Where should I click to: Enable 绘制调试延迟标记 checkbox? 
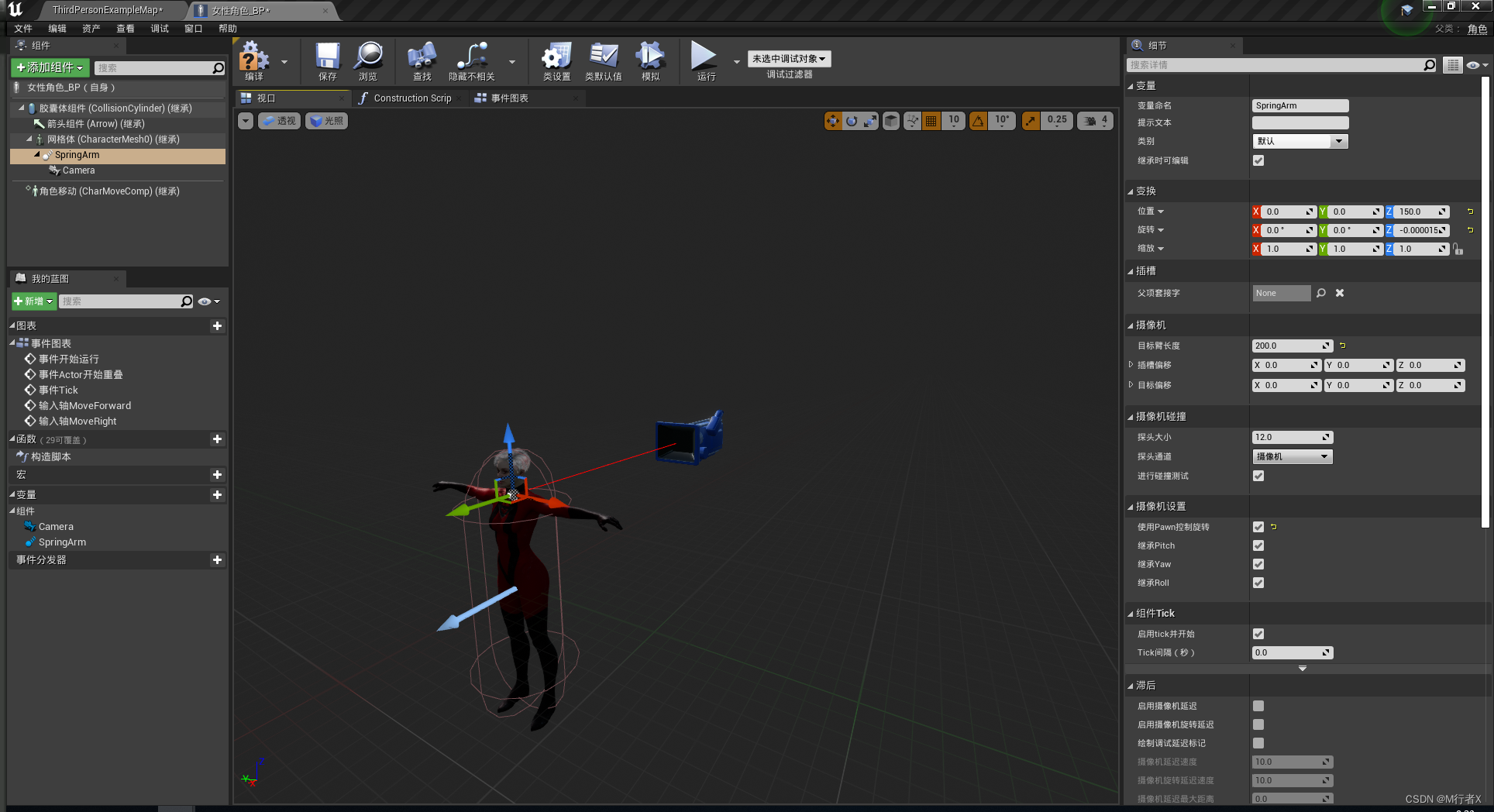pyautogui.click(x=1258, y=743)
